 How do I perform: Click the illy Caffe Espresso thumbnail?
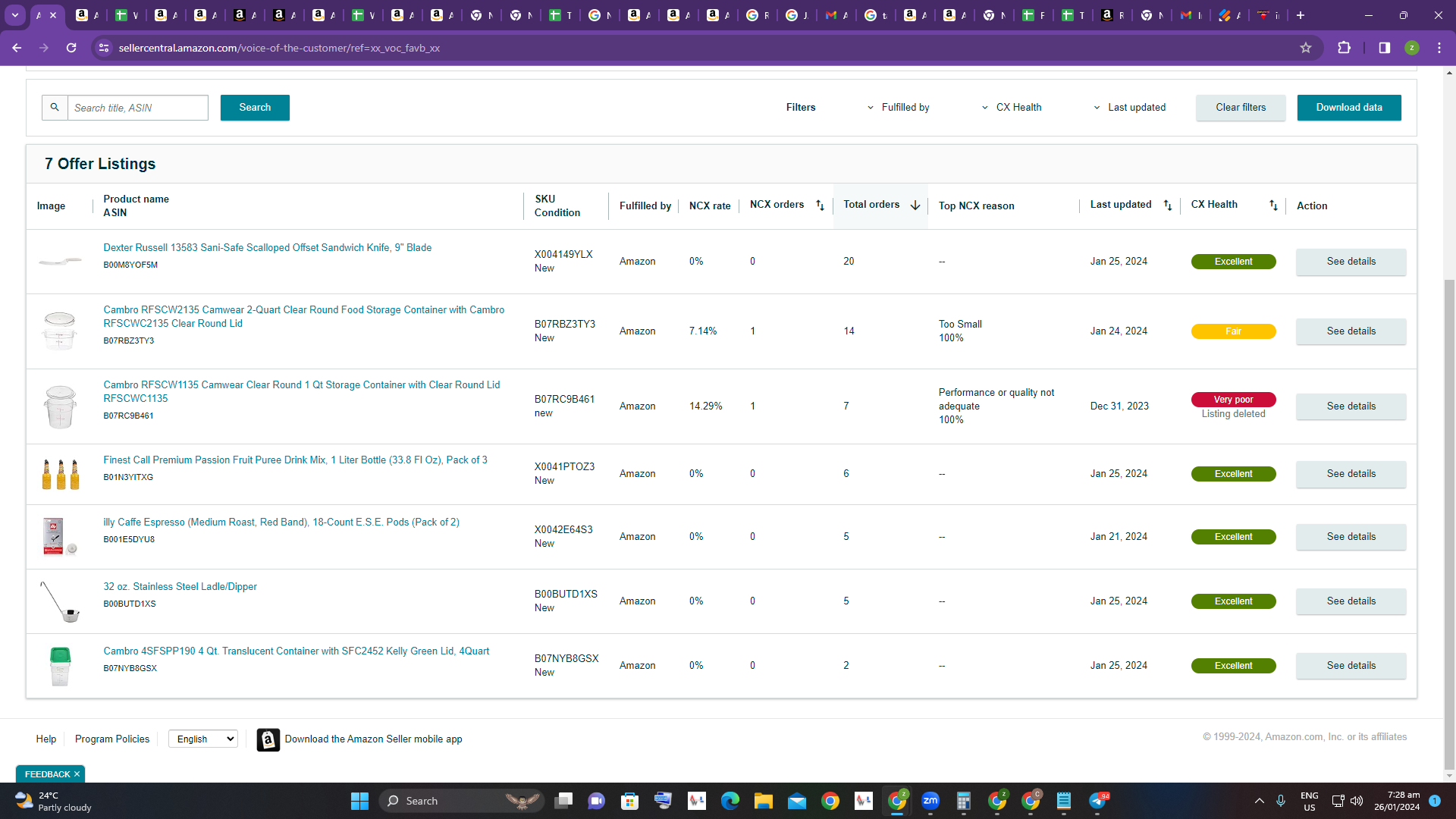coord(60,537)
